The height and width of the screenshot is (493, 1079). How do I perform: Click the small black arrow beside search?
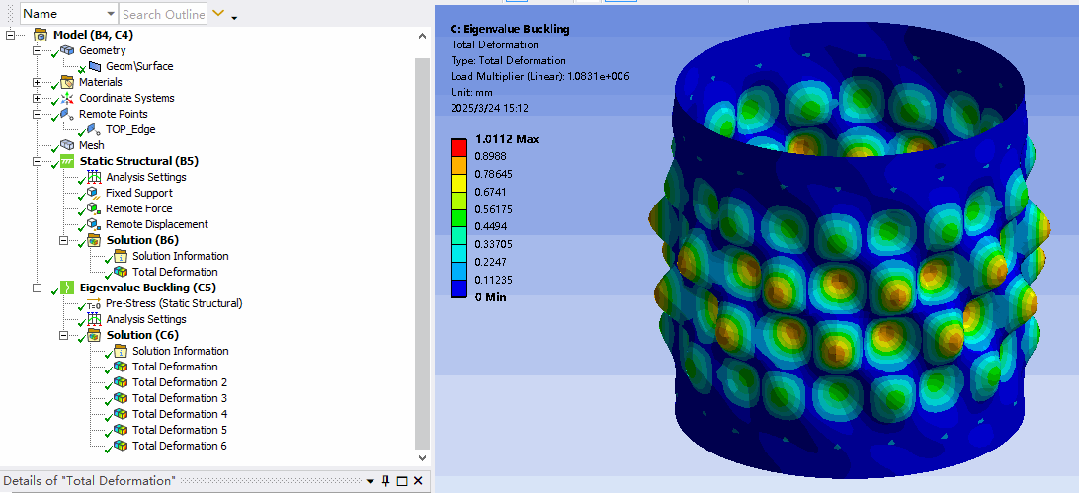click(x=234, y=17)
